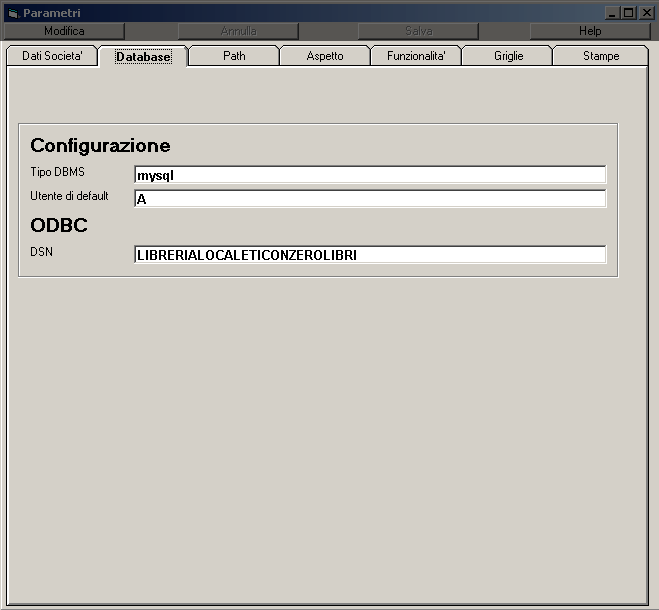Go to the Aspetto tab

[325, 56]
